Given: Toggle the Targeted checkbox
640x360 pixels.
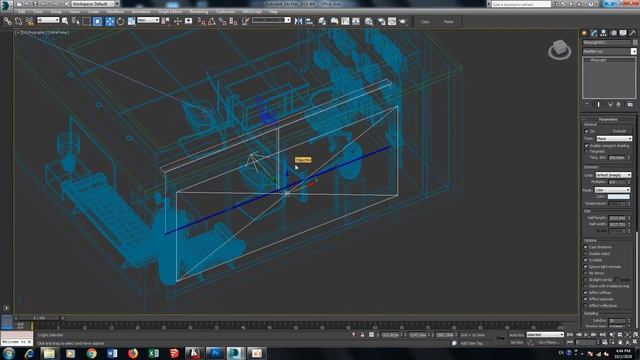Looking at the screenshot, I should pos(587,151).
